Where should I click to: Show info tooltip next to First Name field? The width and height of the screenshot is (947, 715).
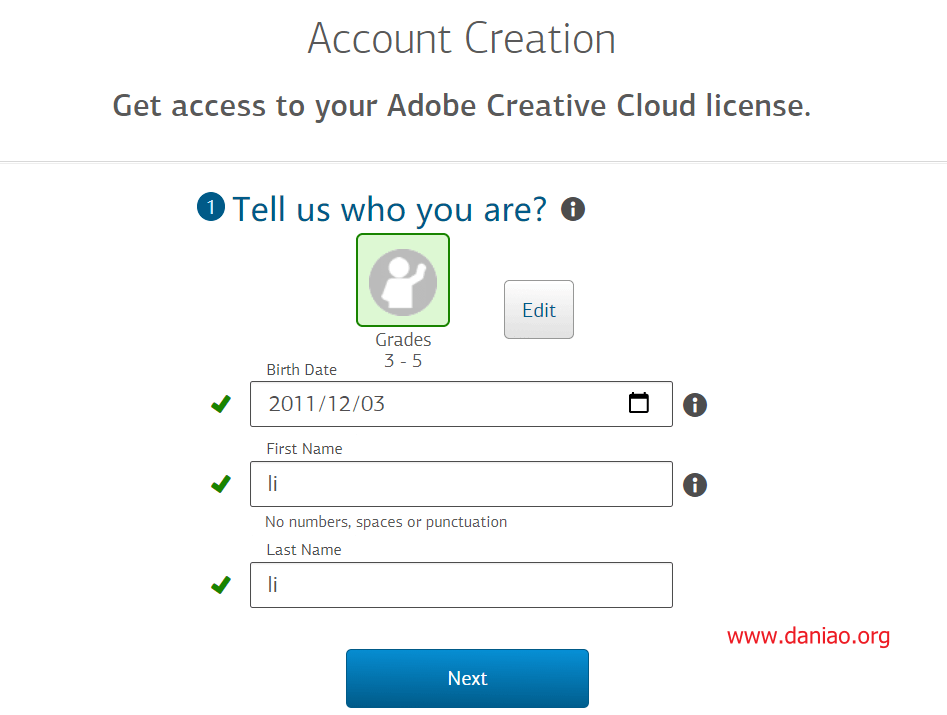(695, 484)
